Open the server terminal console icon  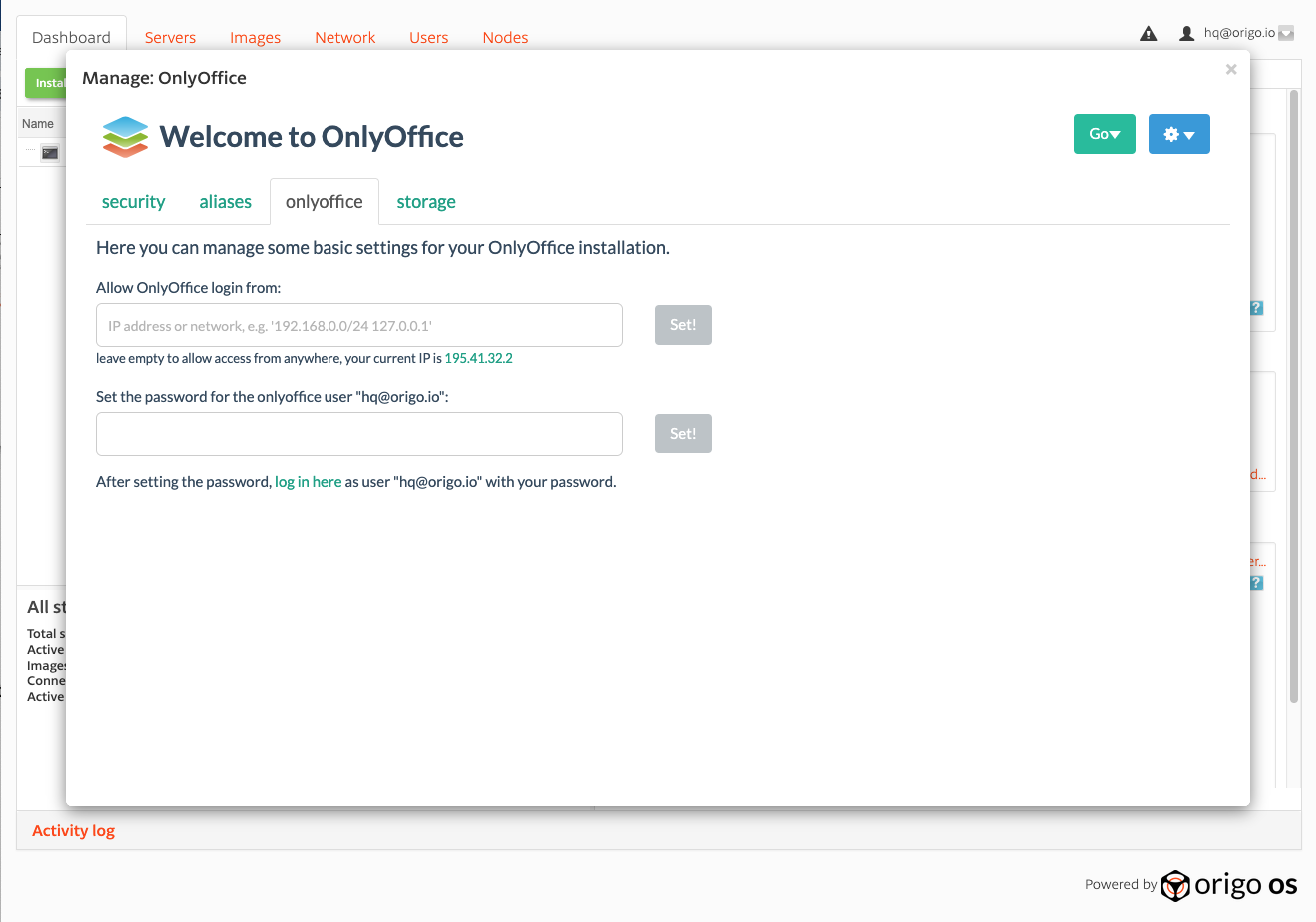pos(50,153)
